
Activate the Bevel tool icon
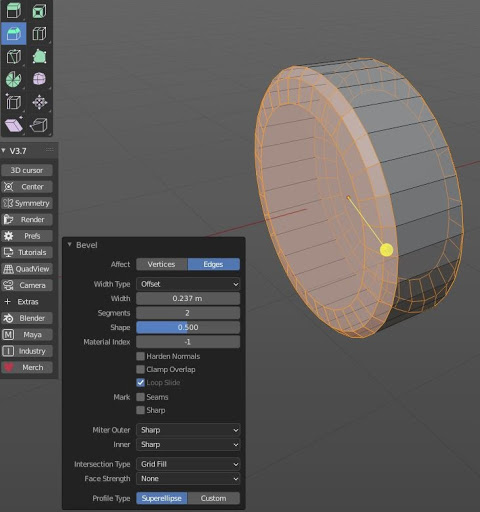(14, 34)
